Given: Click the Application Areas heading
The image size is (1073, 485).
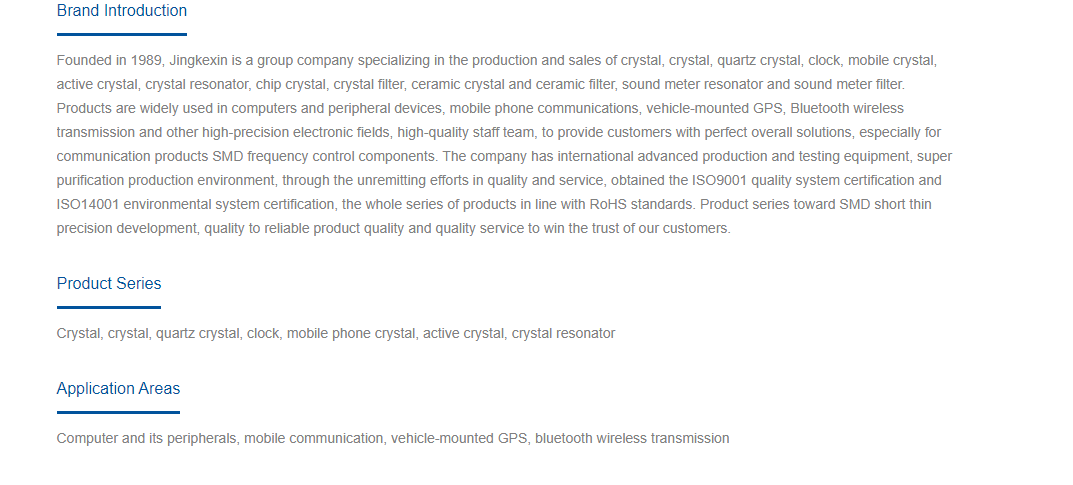Looking at the screenshot, I should (118, 389).
